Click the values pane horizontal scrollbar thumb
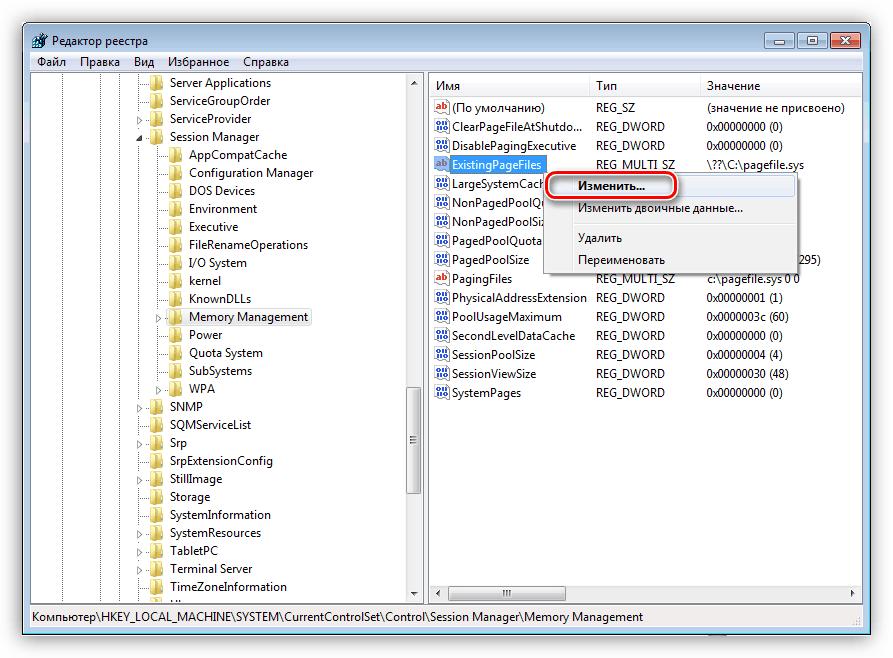This screenshot has height=658, width=893. click(x=507, y=593)
